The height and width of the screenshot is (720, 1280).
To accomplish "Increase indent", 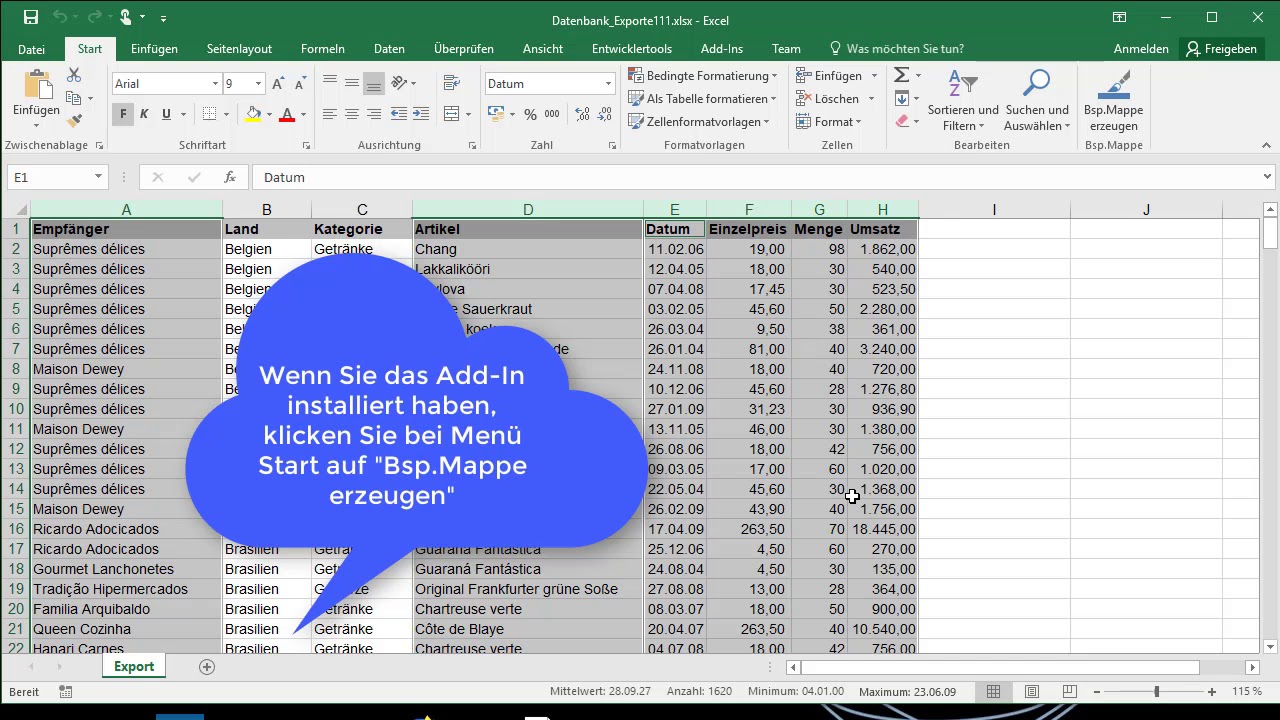I will pyautogui.click(x=421, y=114).
